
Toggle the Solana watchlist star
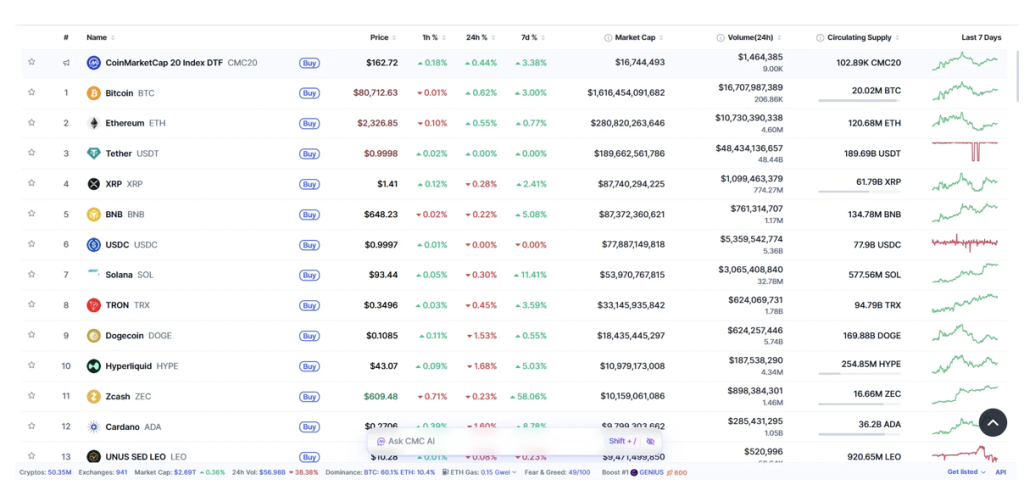[31, 274]
